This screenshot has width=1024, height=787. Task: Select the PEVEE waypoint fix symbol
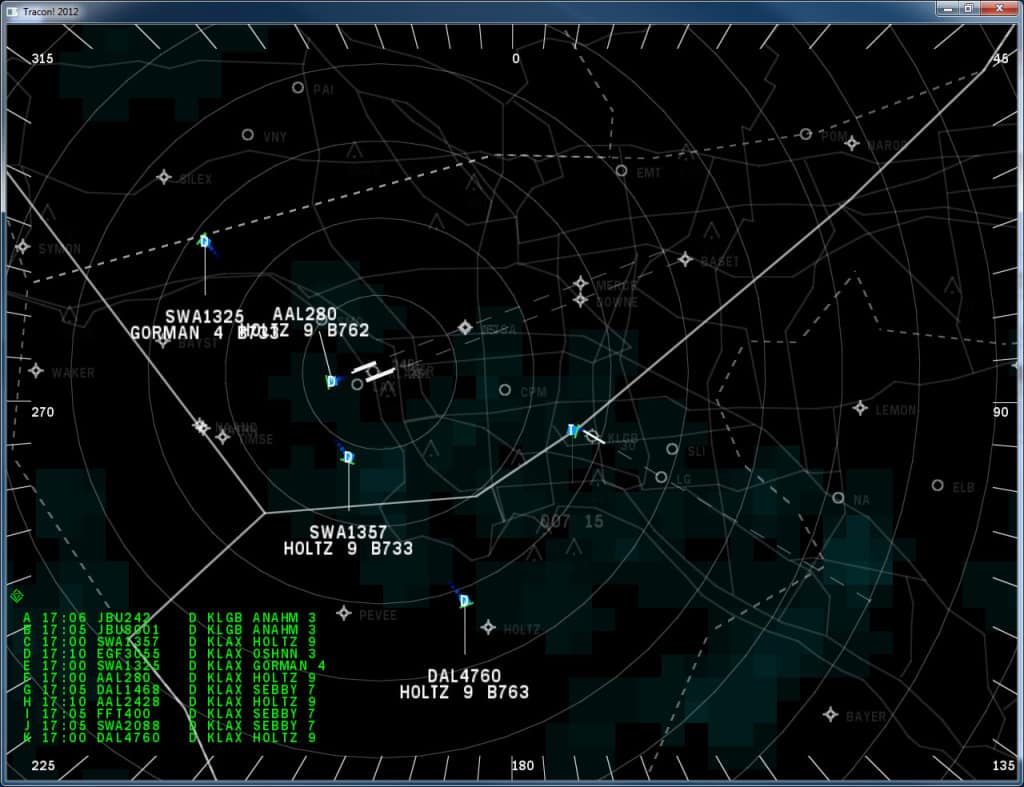point(344,613)
